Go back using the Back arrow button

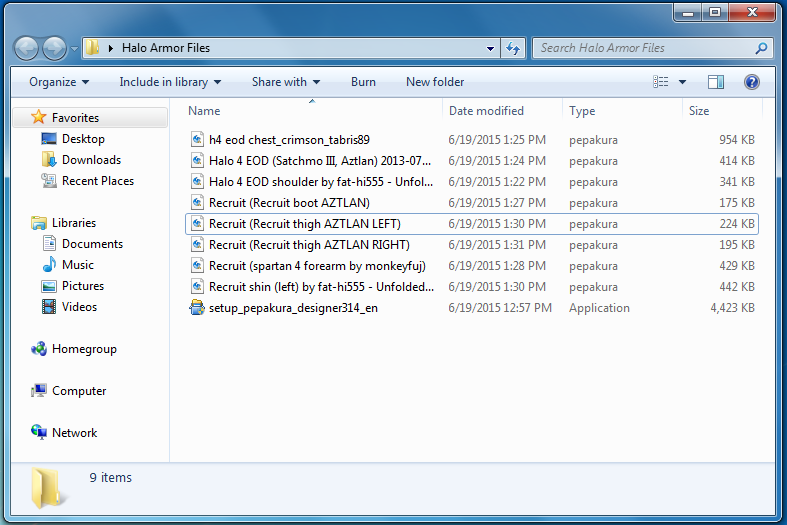[26, 49]
